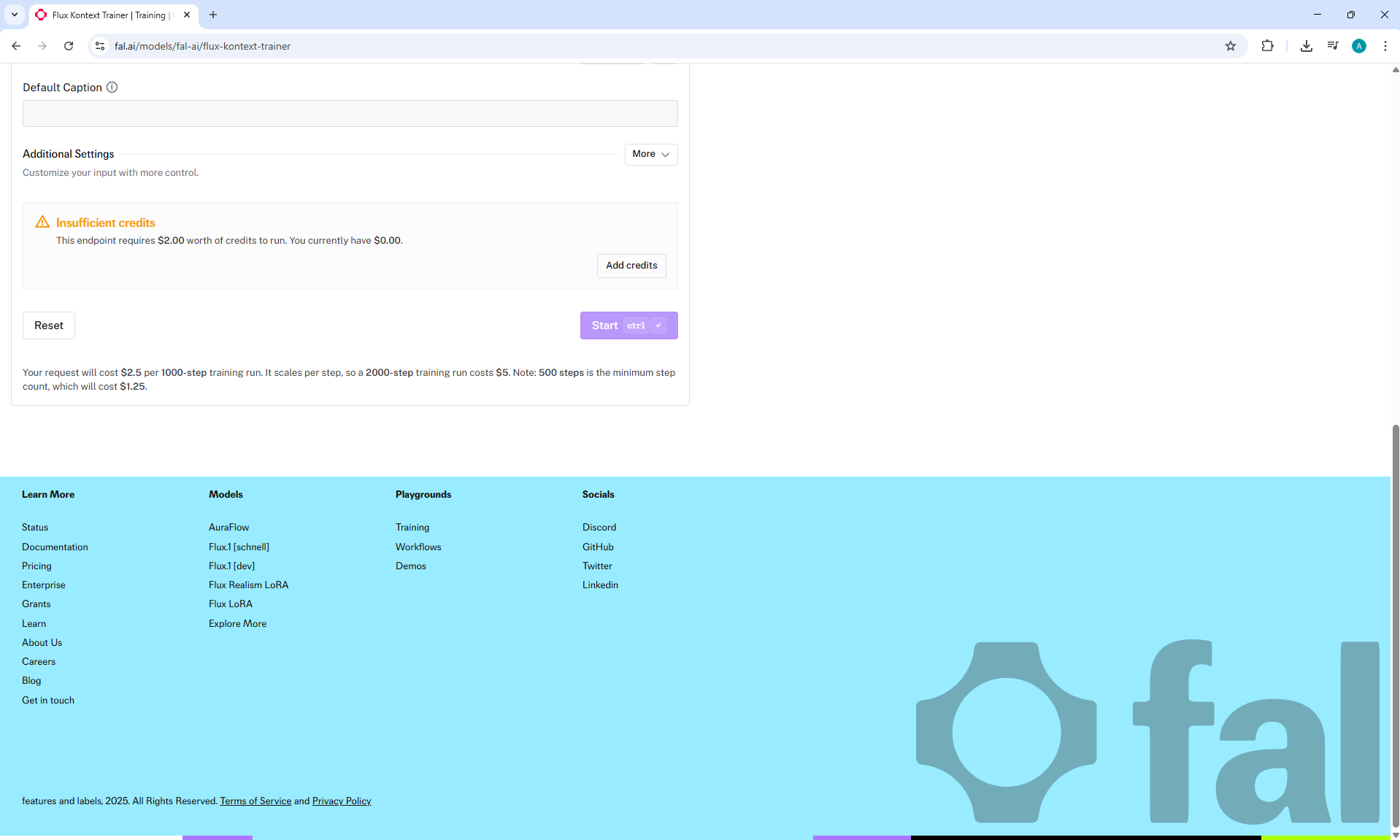The image size is (1400, 840).
Task: Click the Default Caption input field
Action: [350, 113]
